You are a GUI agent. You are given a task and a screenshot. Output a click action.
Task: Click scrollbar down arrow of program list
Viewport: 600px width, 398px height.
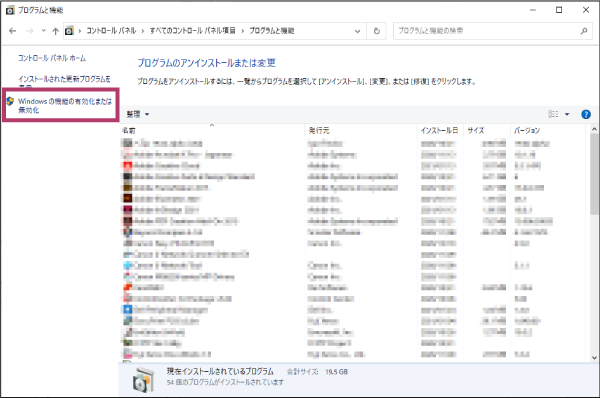[x=594, y=357]
